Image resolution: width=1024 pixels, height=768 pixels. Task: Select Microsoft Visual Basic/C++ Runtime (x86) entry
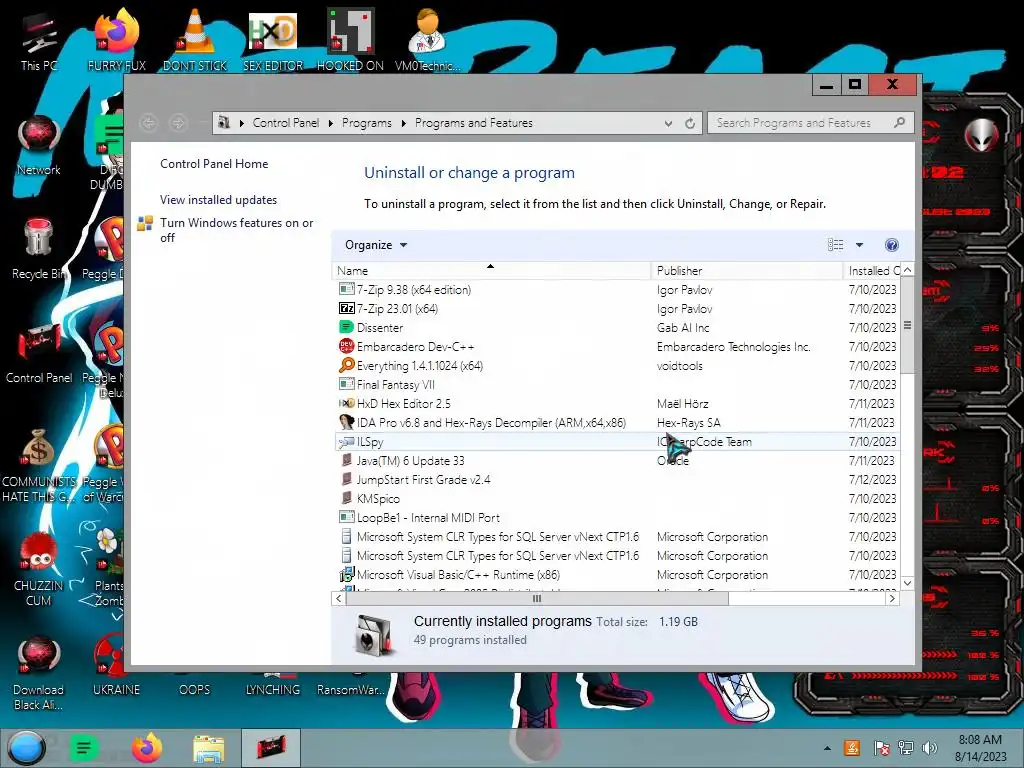point(616,575)
